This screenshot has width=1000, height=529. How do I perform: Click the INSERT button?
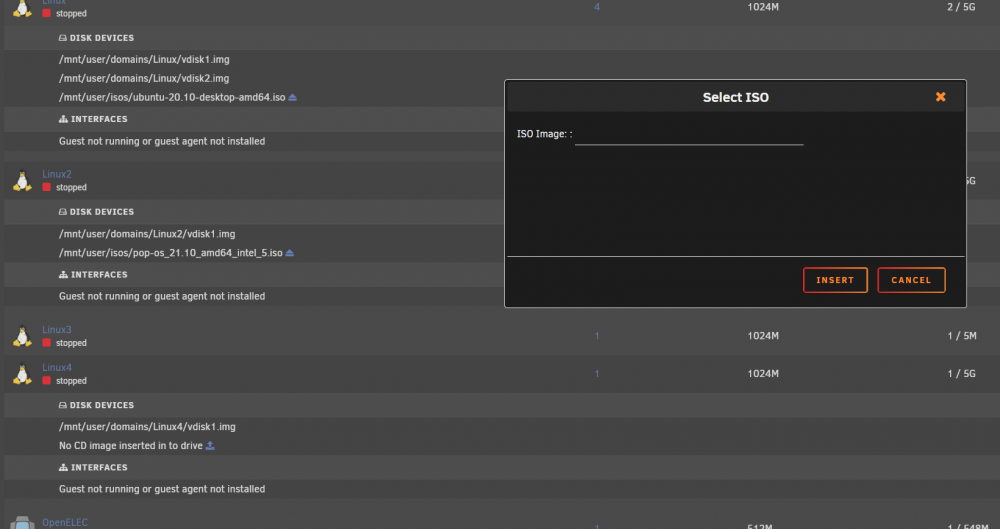pos(835,280)
